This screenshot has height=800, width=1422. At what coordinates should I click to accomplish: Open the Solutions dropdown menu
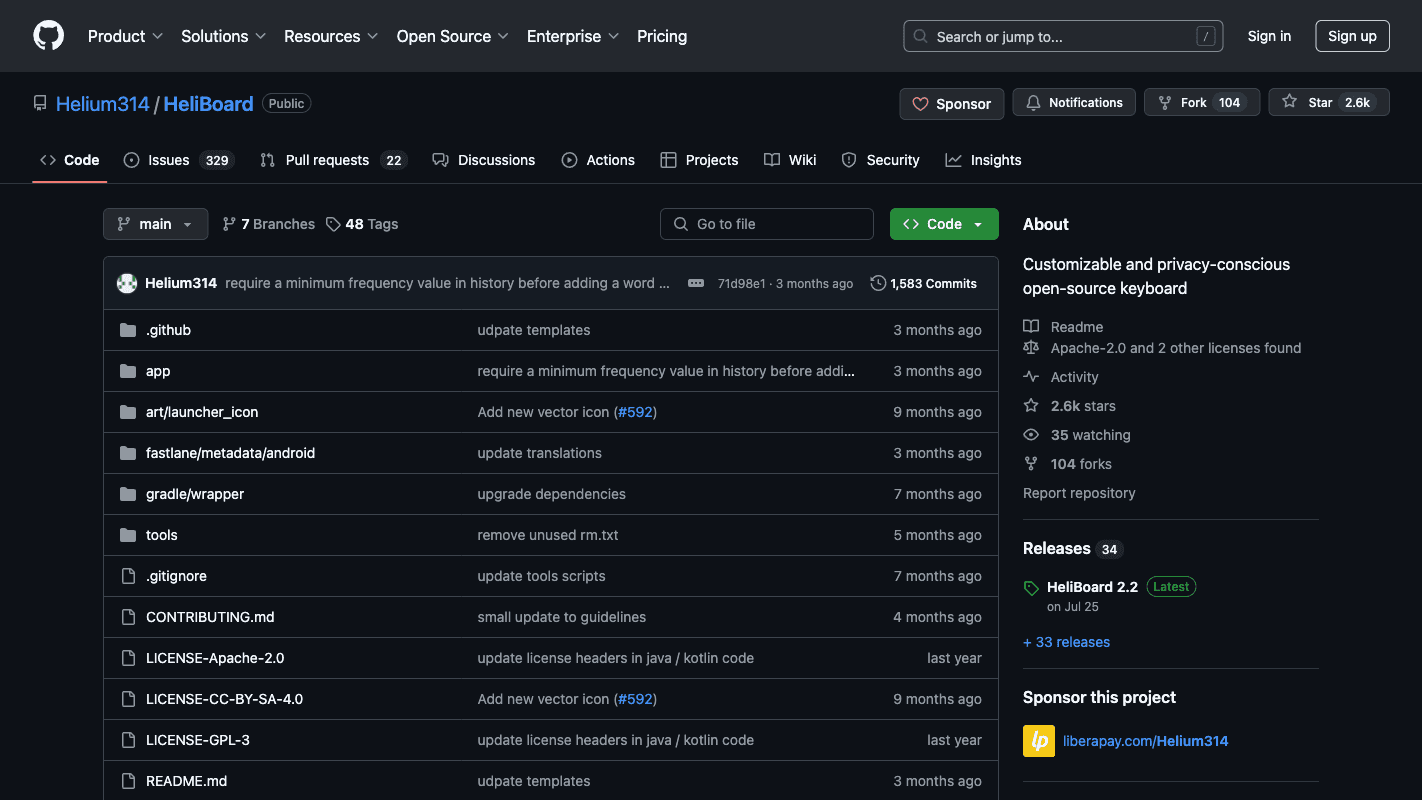pos(223,36)
